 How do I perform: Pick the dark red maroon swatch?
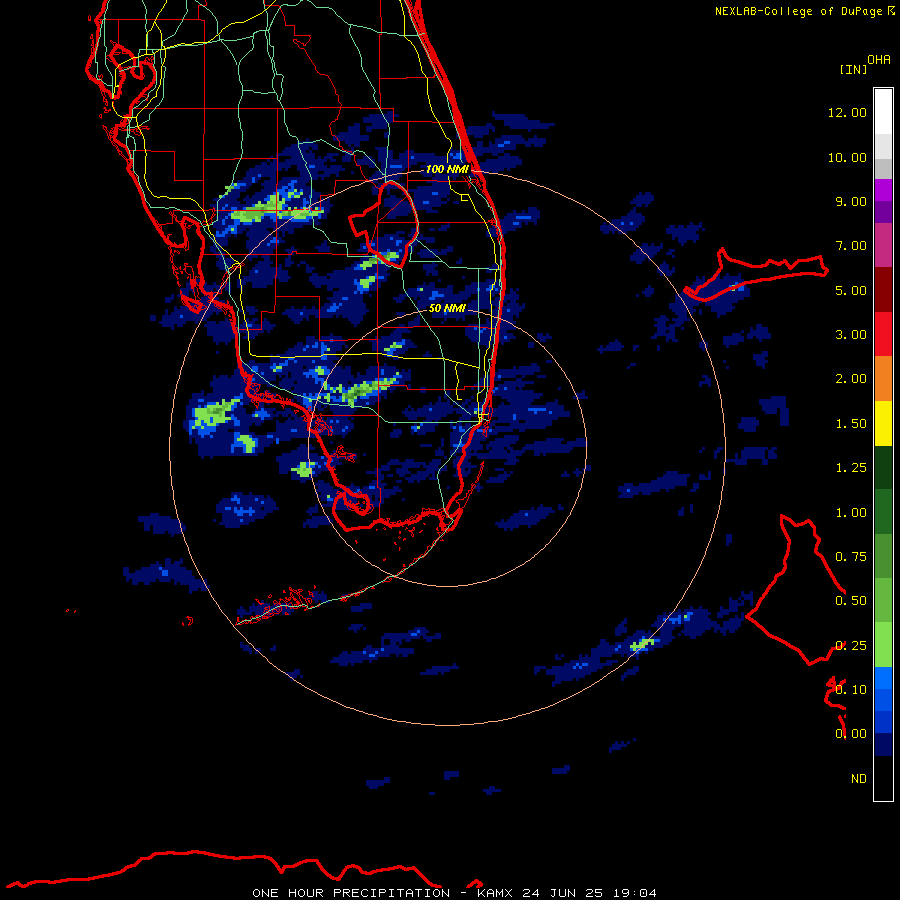[x=883, y=290]
